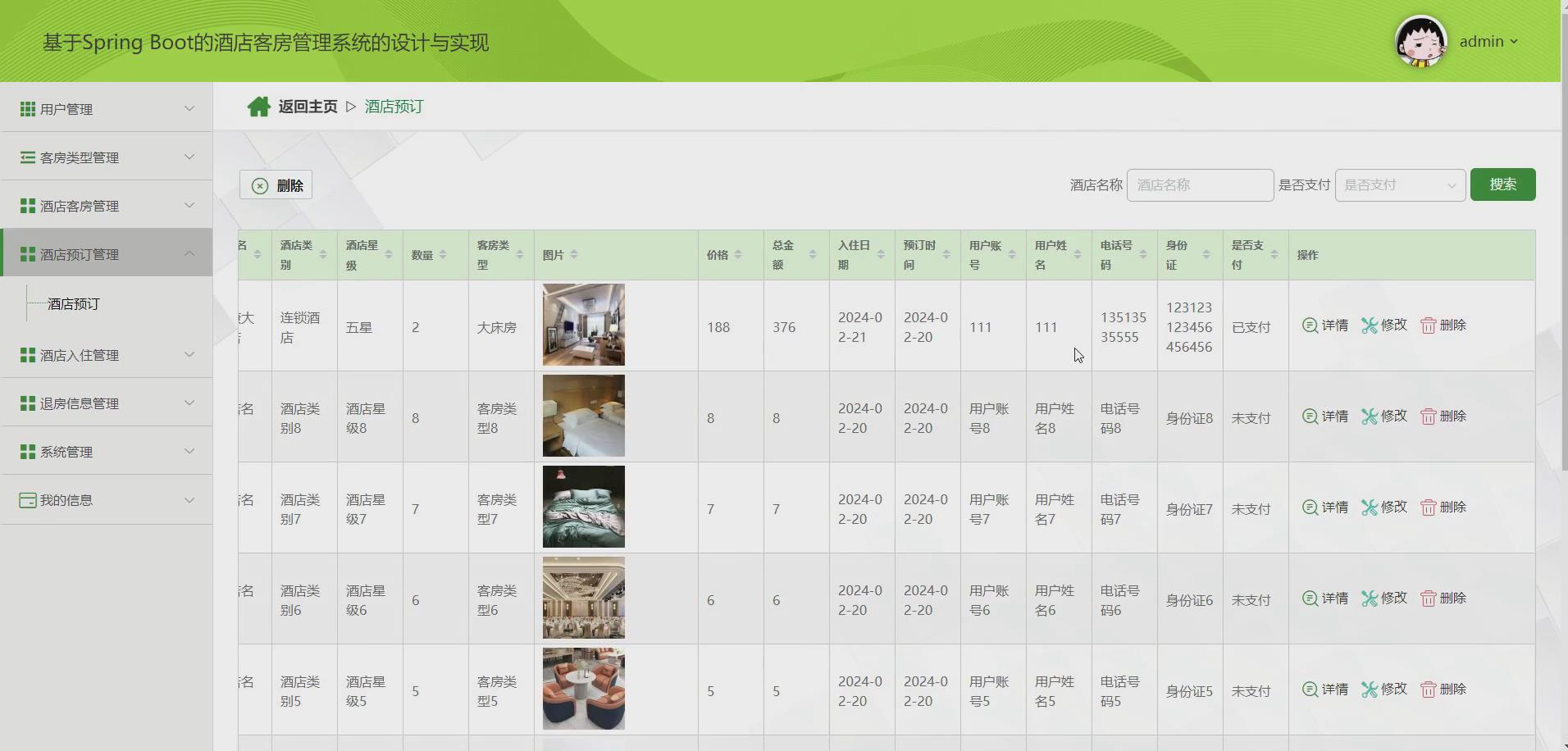Viewport: 1568px width, 751px height.
Task: Click 修改 icon in 身份证5 row
Action: coord(1369,689)
